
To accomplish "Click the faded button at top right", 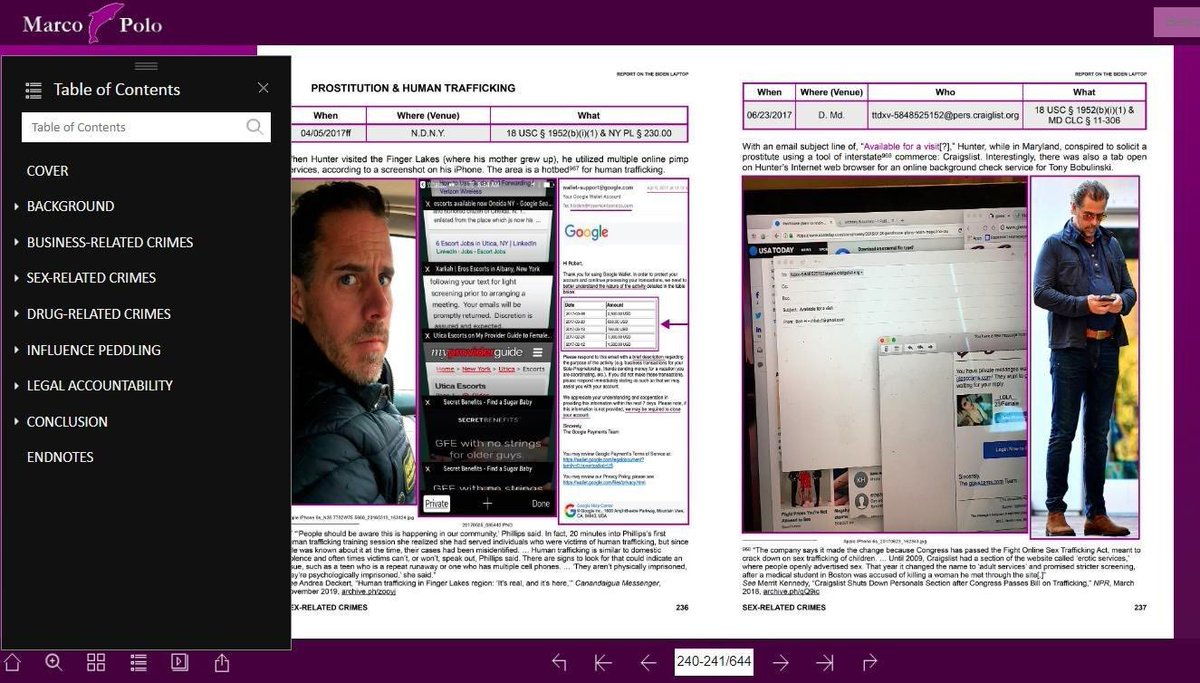I will click(1175, 22).
